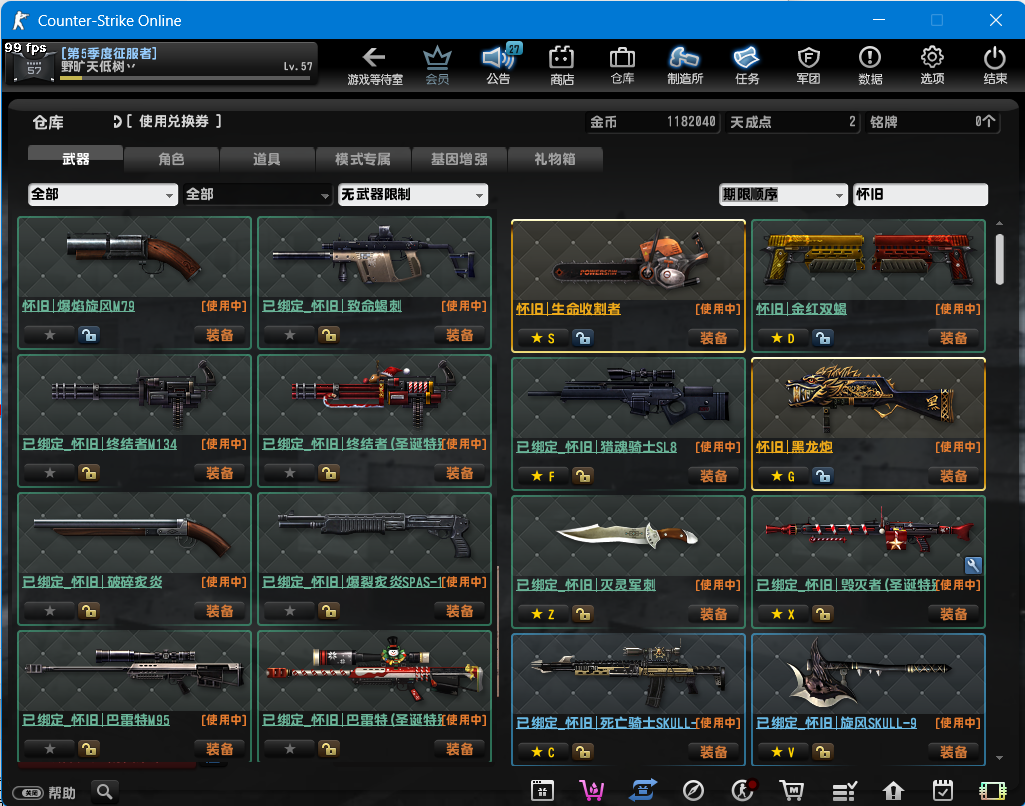Open the white 全部 weapon category dropdown

coord(103,194)
